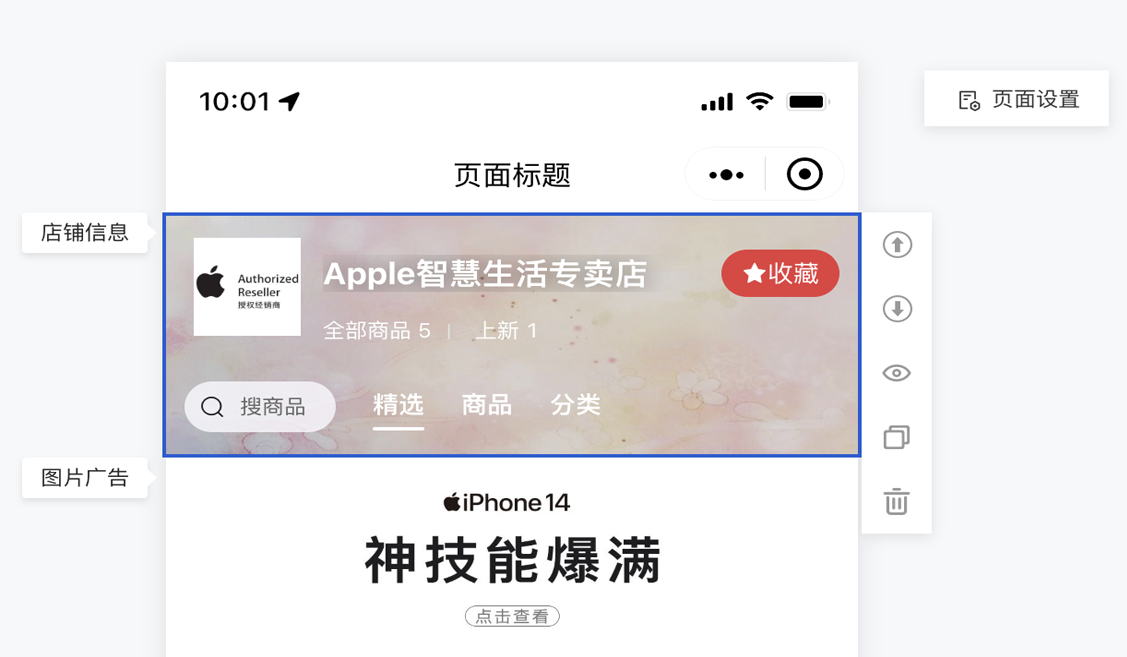The height and width of the screenshot is (657, 1127).
Task: Click the 全部商品 5 count
Action: [377, 331]
